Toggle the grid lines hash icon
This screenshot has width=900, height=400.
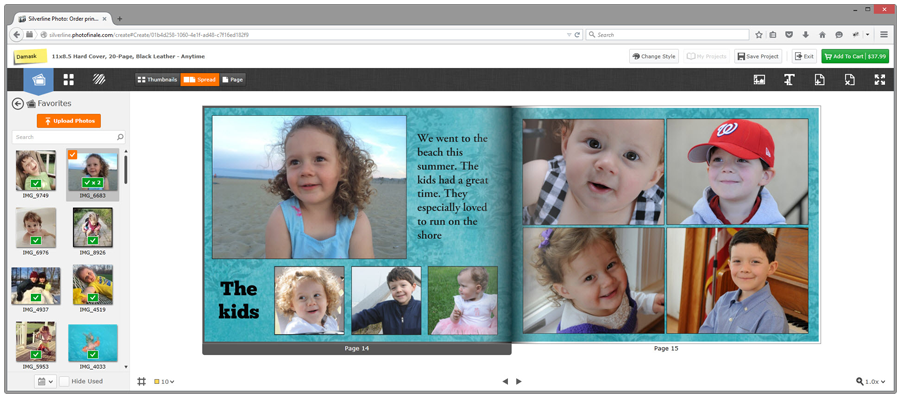click(x=141, y=381)
